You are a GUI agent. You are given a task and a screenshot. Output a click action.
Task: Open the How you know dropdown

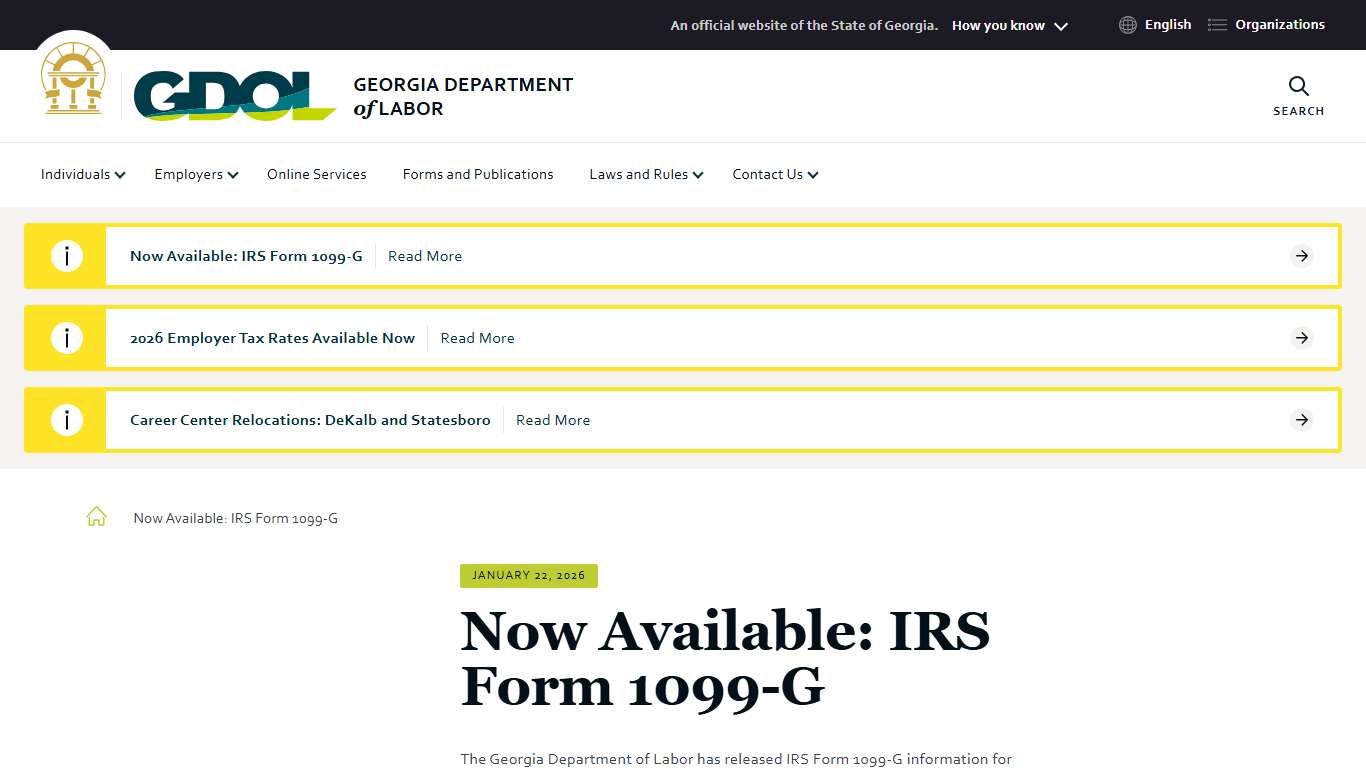click(x=1008, y=25)
